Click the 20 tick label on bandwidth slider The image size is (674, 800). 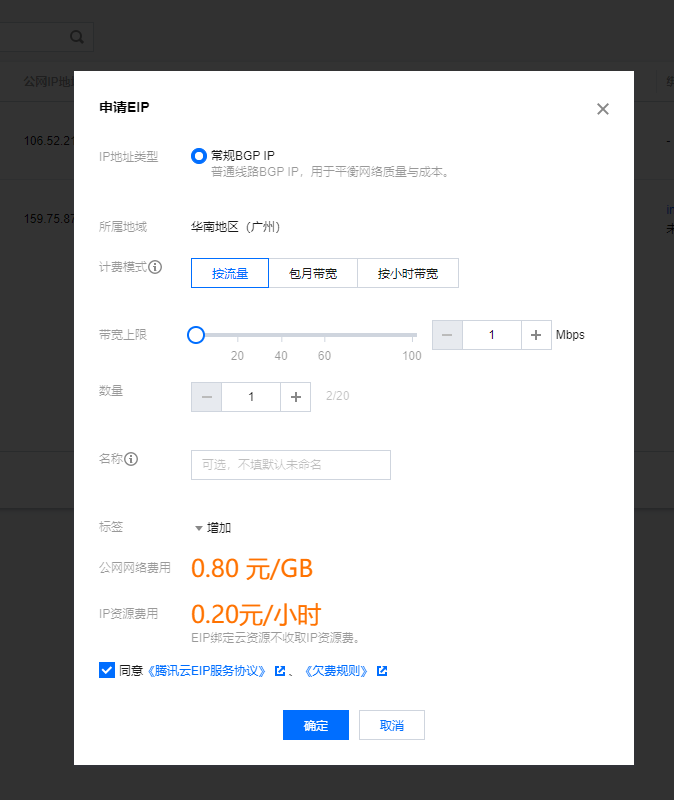pos(237,356)
